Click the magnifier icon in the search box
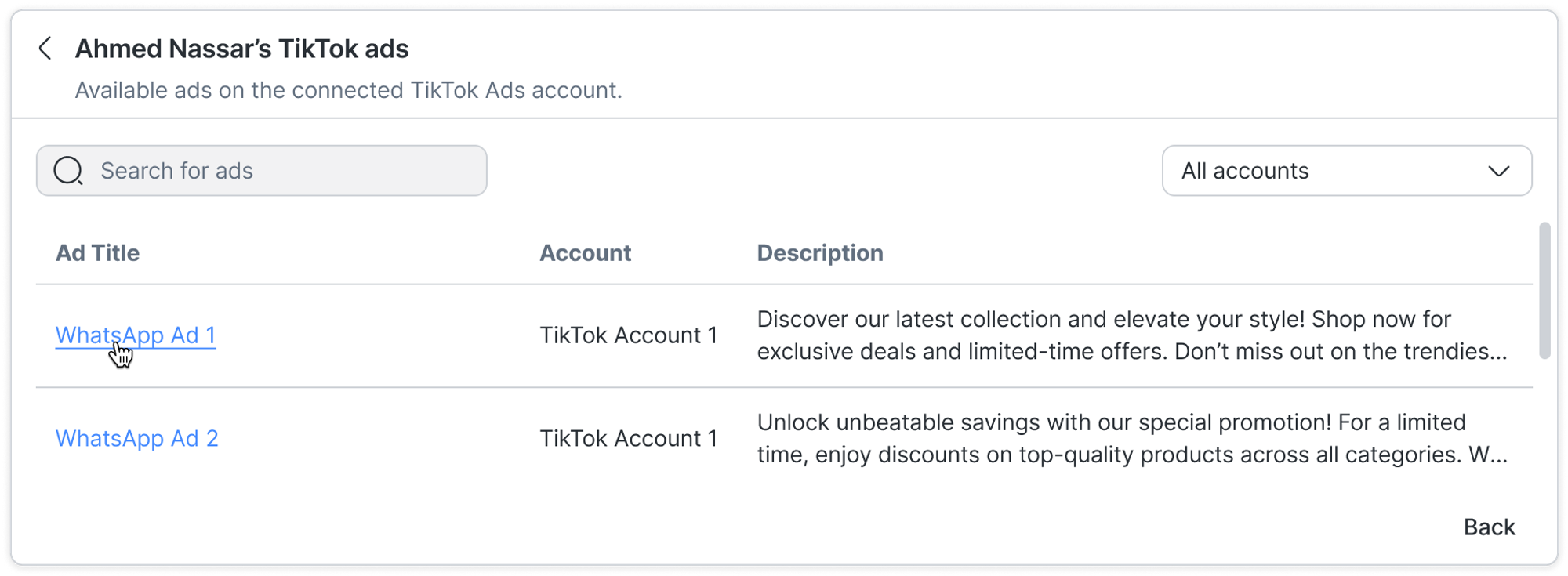This screenshot has width=1568, height=576. [68, 171]
